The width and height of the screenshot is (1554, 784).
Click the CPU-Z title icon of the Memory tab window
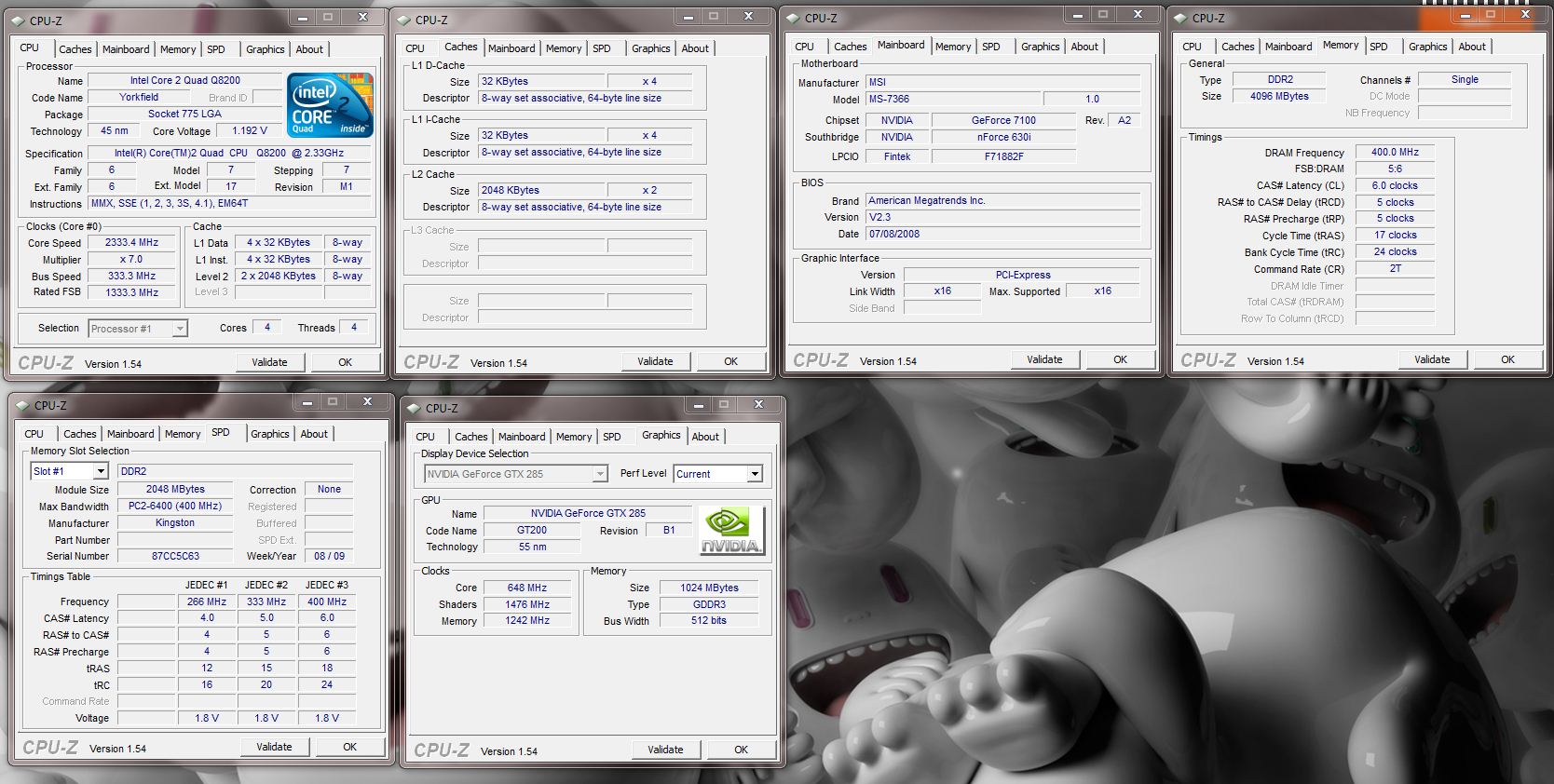pos(1179,18)
